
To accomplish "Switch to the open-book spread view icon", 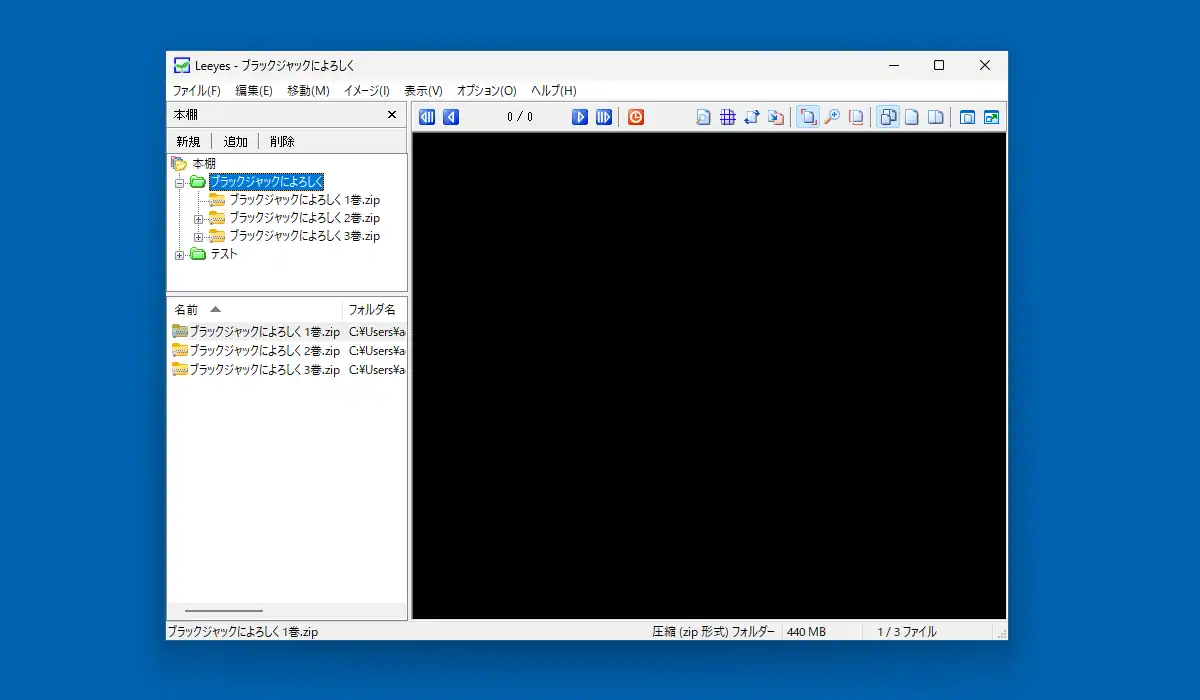I will (x=936, y=117).
